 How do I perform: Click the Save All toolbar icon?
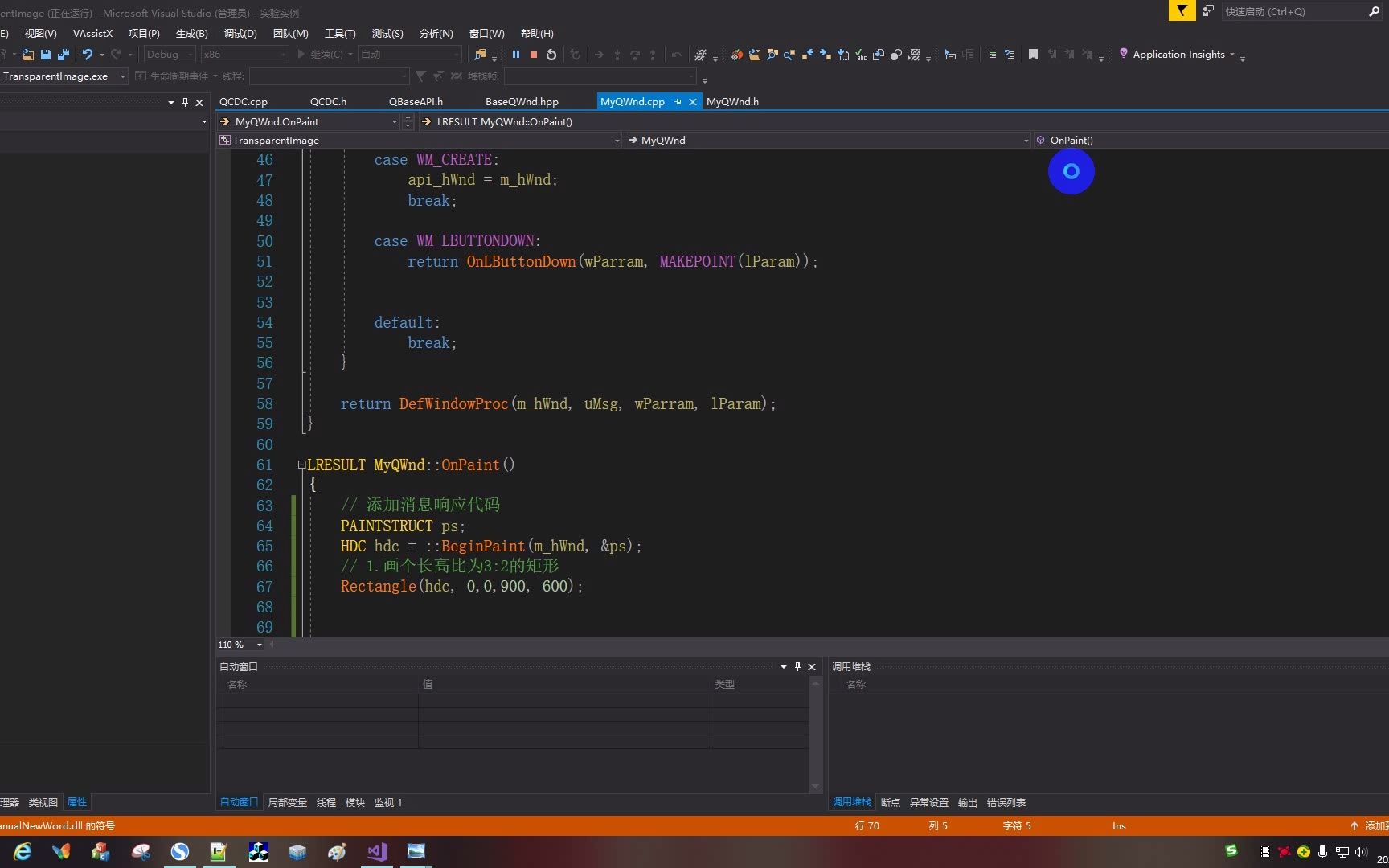pyautogui.click(x=63, y=55)
